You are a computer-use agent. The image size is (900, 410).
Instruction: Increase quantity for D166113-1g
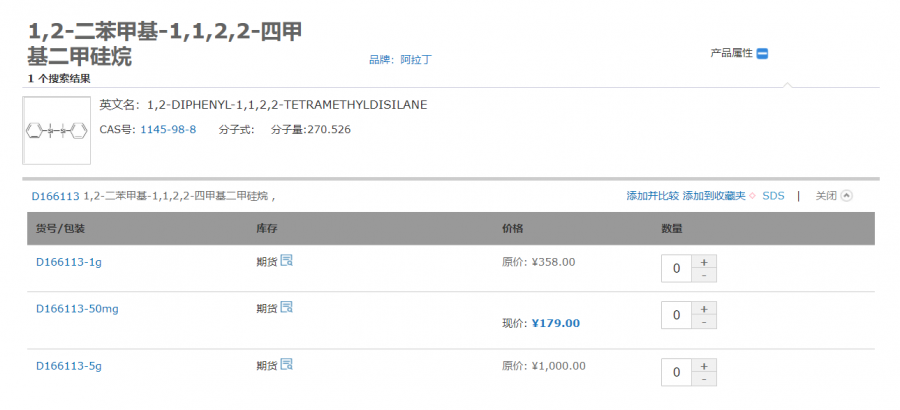pyautogui.click(x=703, y=262)
